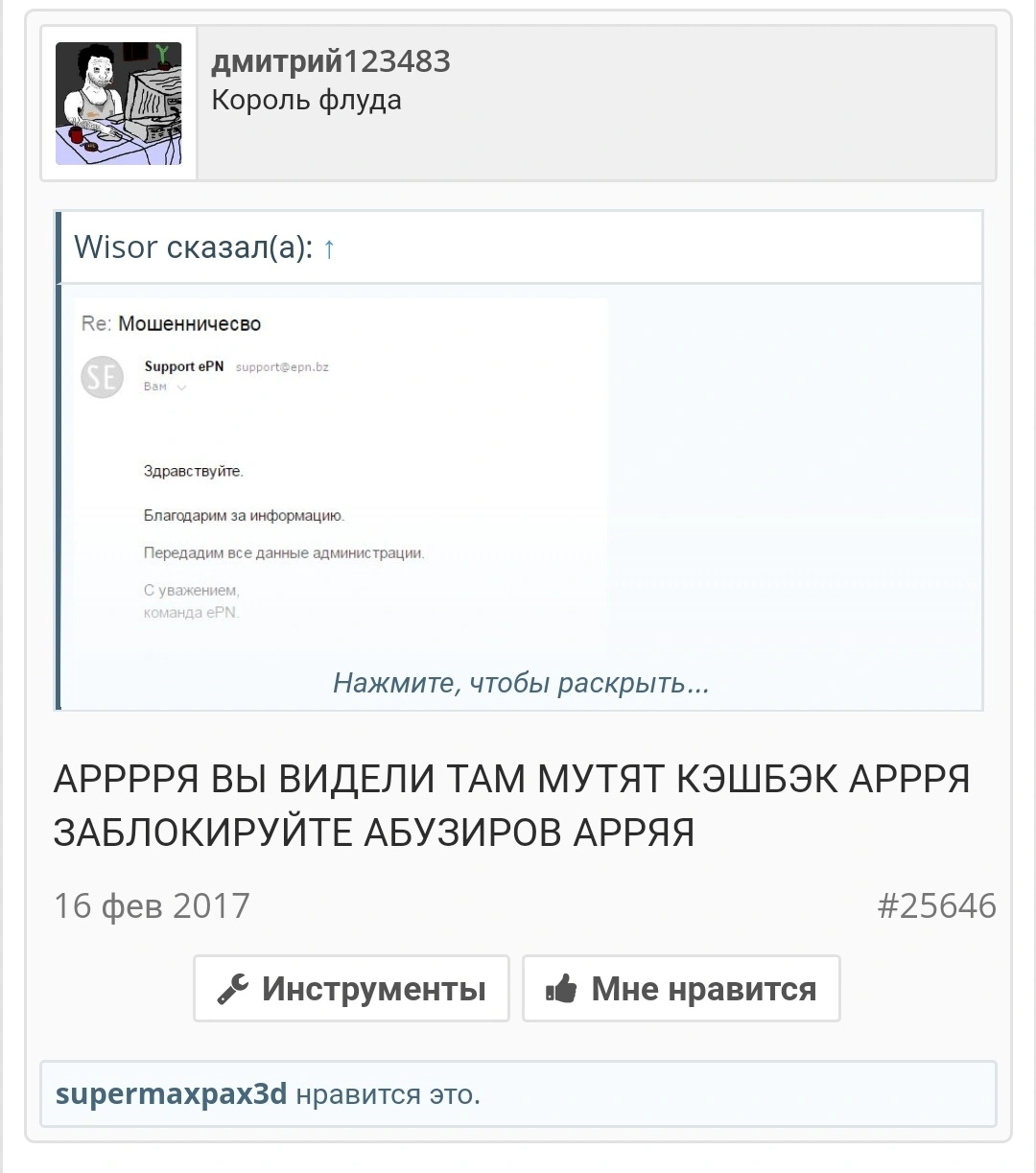Click the SE sender avatar circle
Viewport: 1036px width, 1173px height.
[x=102, y=377]
